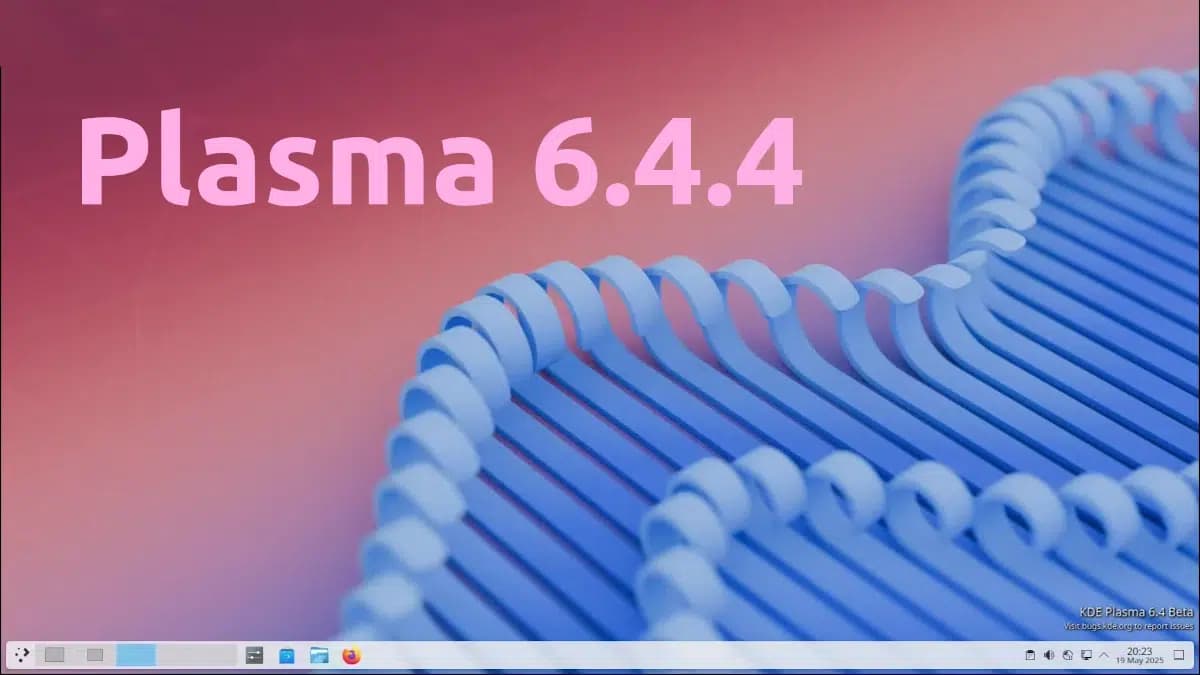Screen dimensions: 1200x675
Task: Switch to the second virtual desktop in pager
Action: (x=95, y=655)
